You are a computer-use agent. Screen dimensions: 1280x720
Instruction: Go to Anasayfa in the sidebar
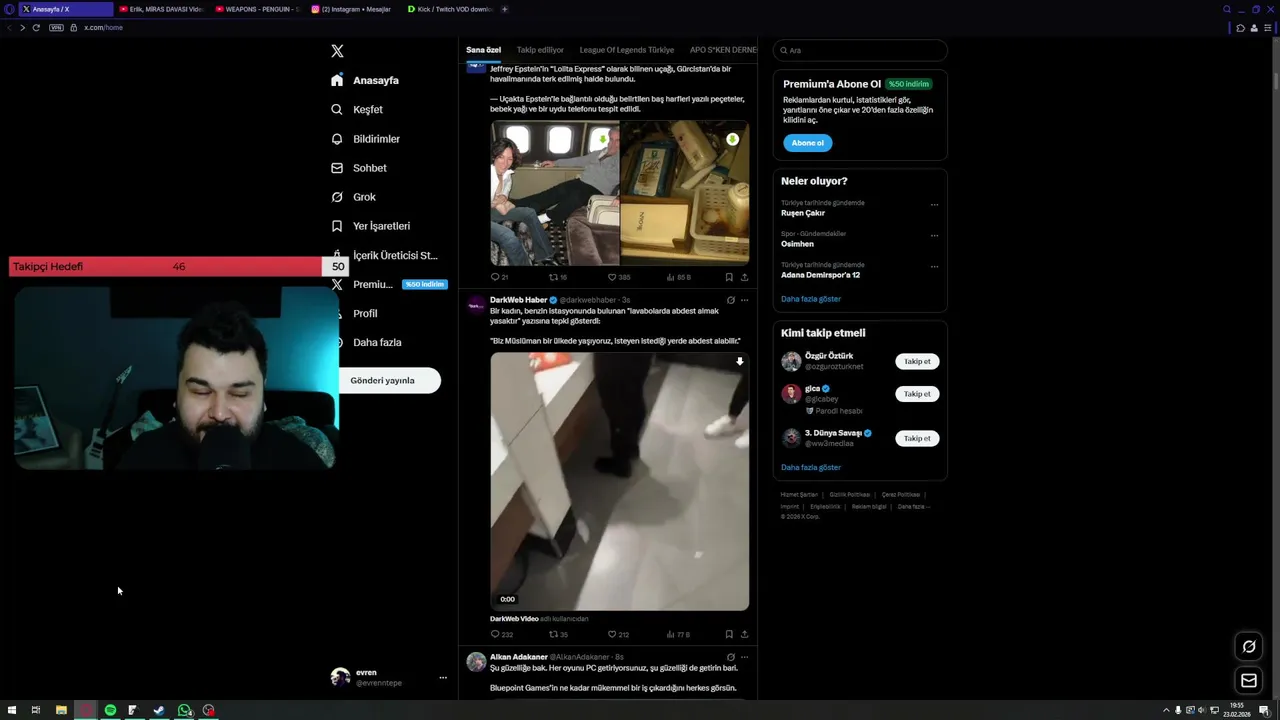point(365,80)
